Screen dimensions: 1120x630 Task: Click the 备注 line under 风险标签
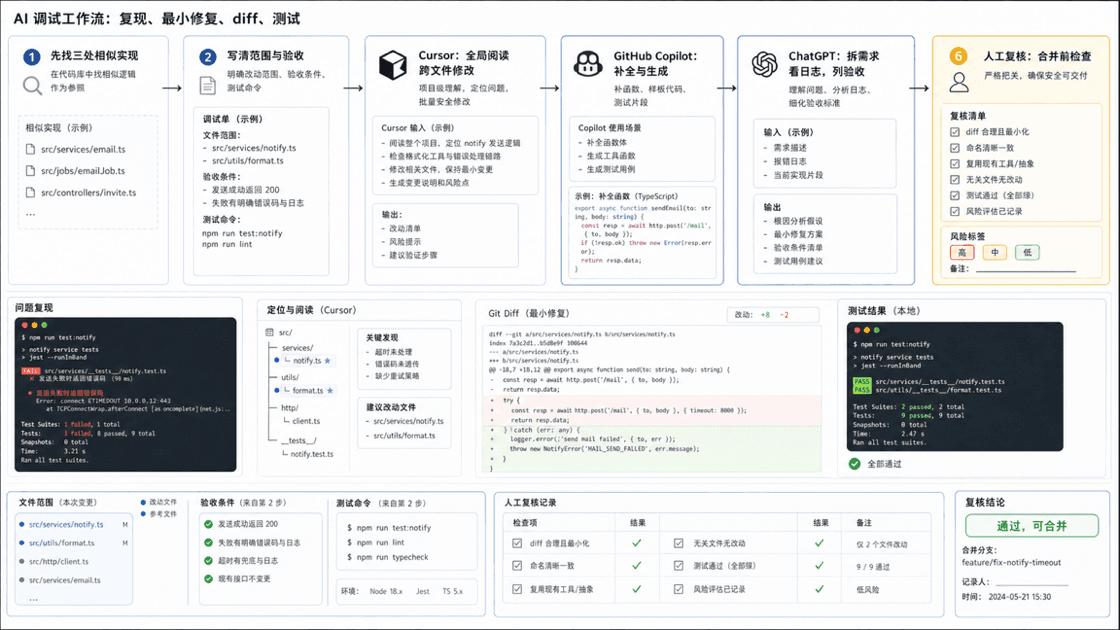1026,269
